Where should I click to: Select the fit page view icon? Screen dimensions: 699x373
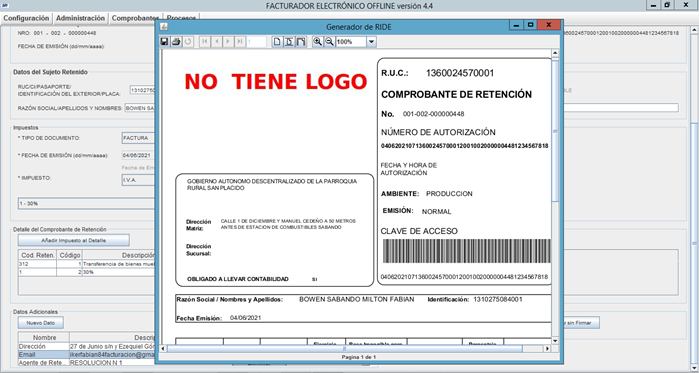pyautogui.click(x=289, y=42)
